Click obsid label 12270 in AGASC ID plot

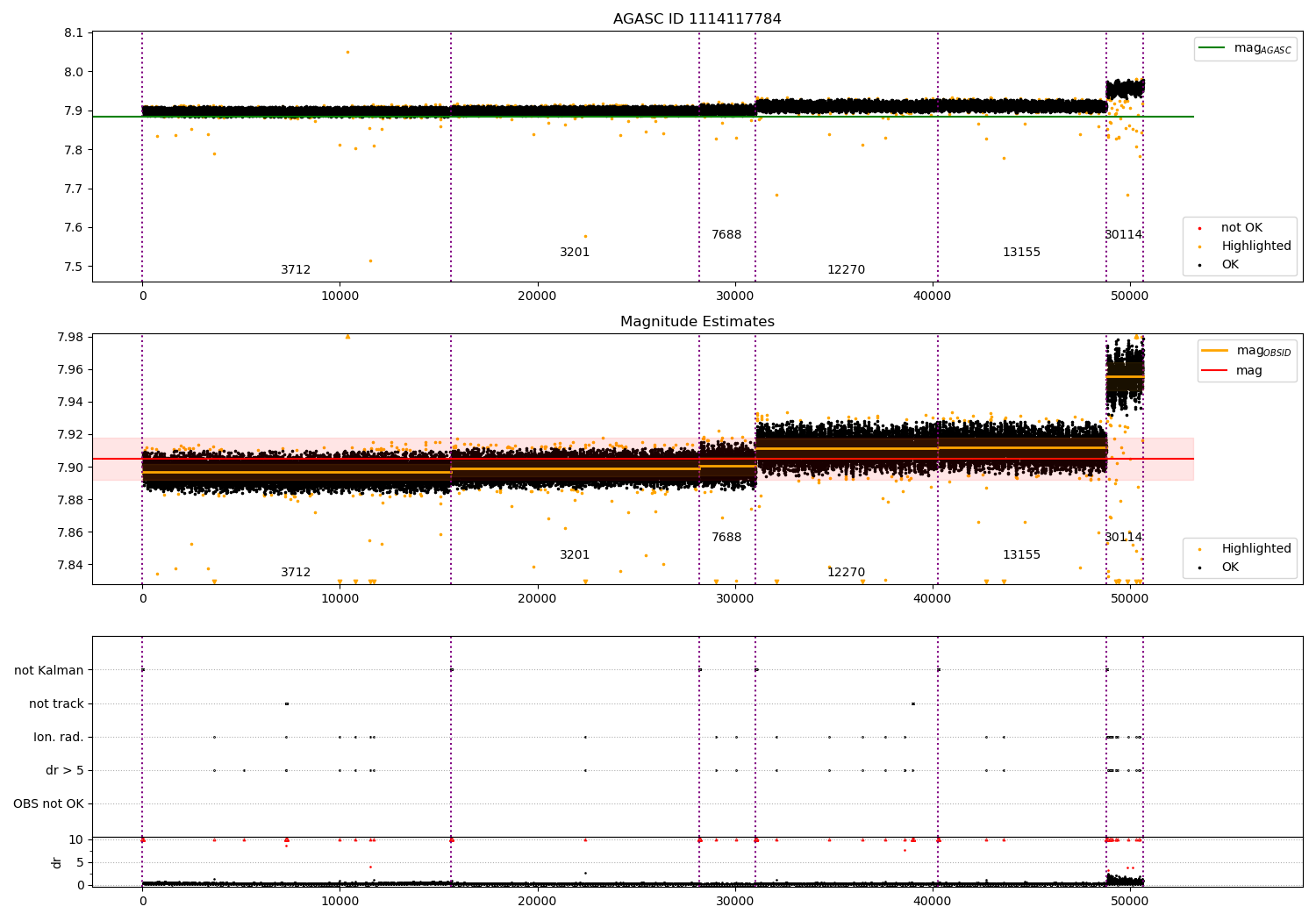846,270
